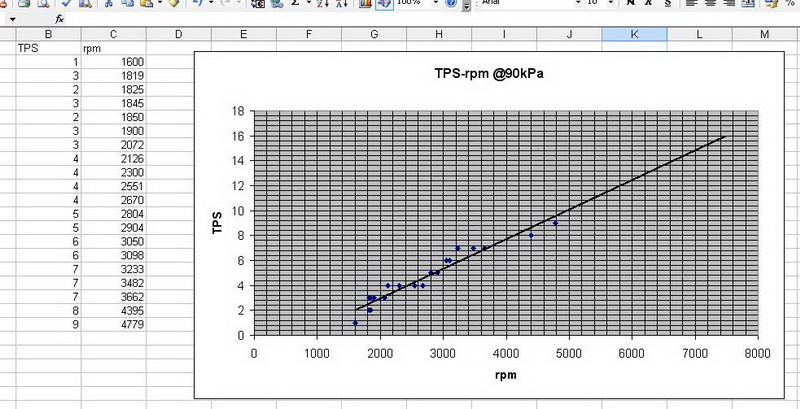Expand the zoom percentage dropdown

[x=435, y=4]
